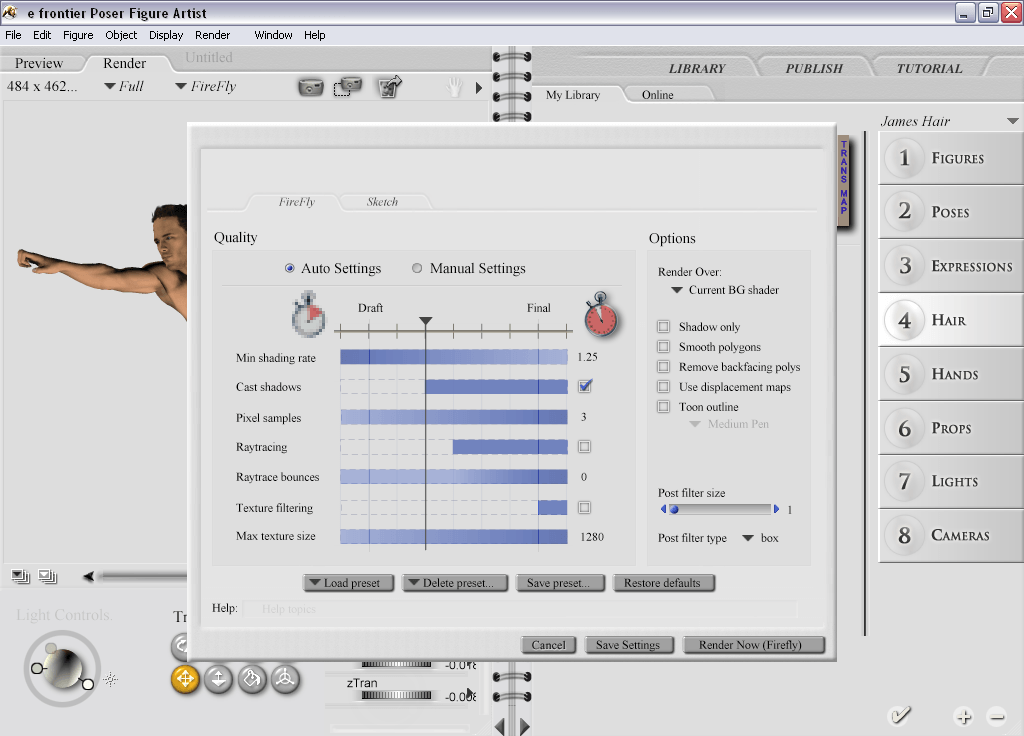Open the Render menu
Screen dimensions: 1024x736
click(212, 35)
